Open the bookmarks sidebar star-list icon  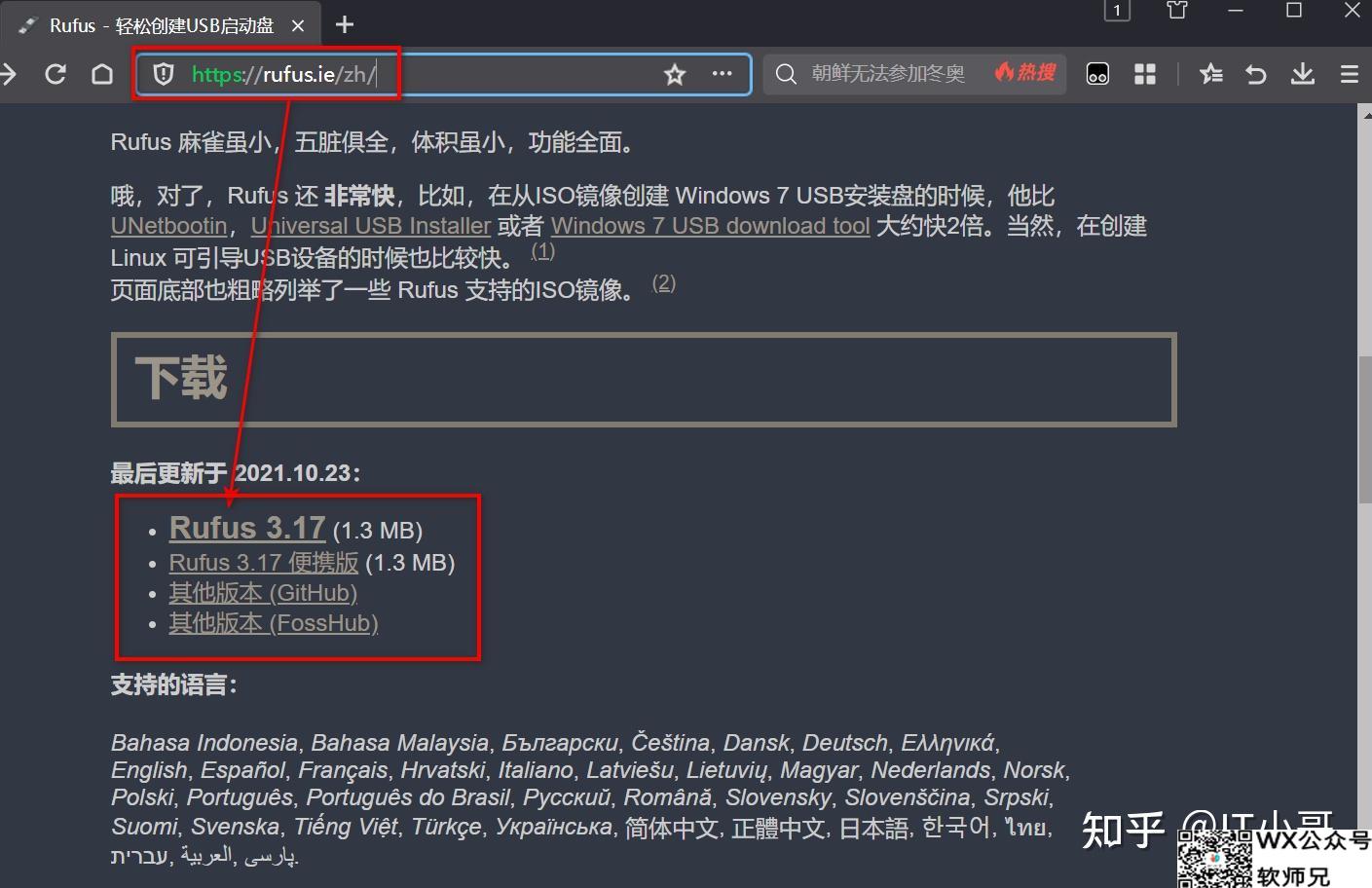click(x=1210, y=73)
